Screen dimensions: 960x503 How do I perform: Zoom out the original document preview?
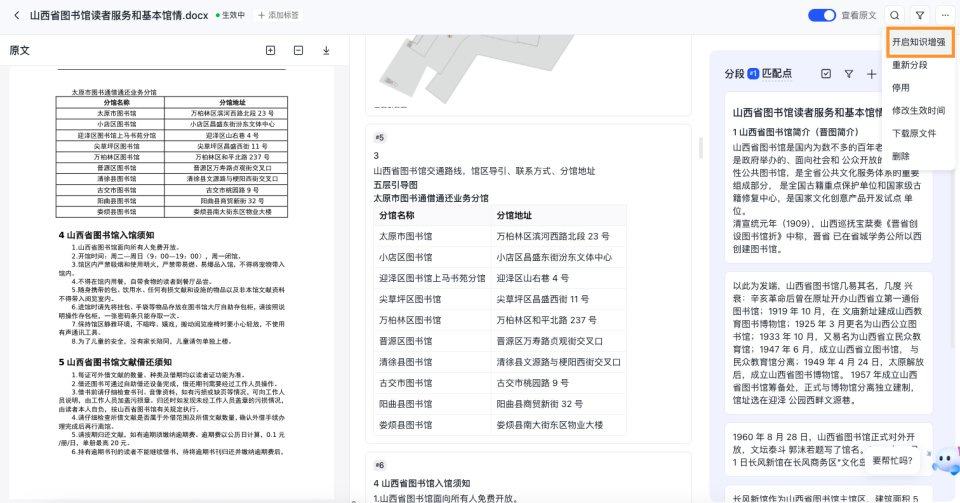point(298,50)
